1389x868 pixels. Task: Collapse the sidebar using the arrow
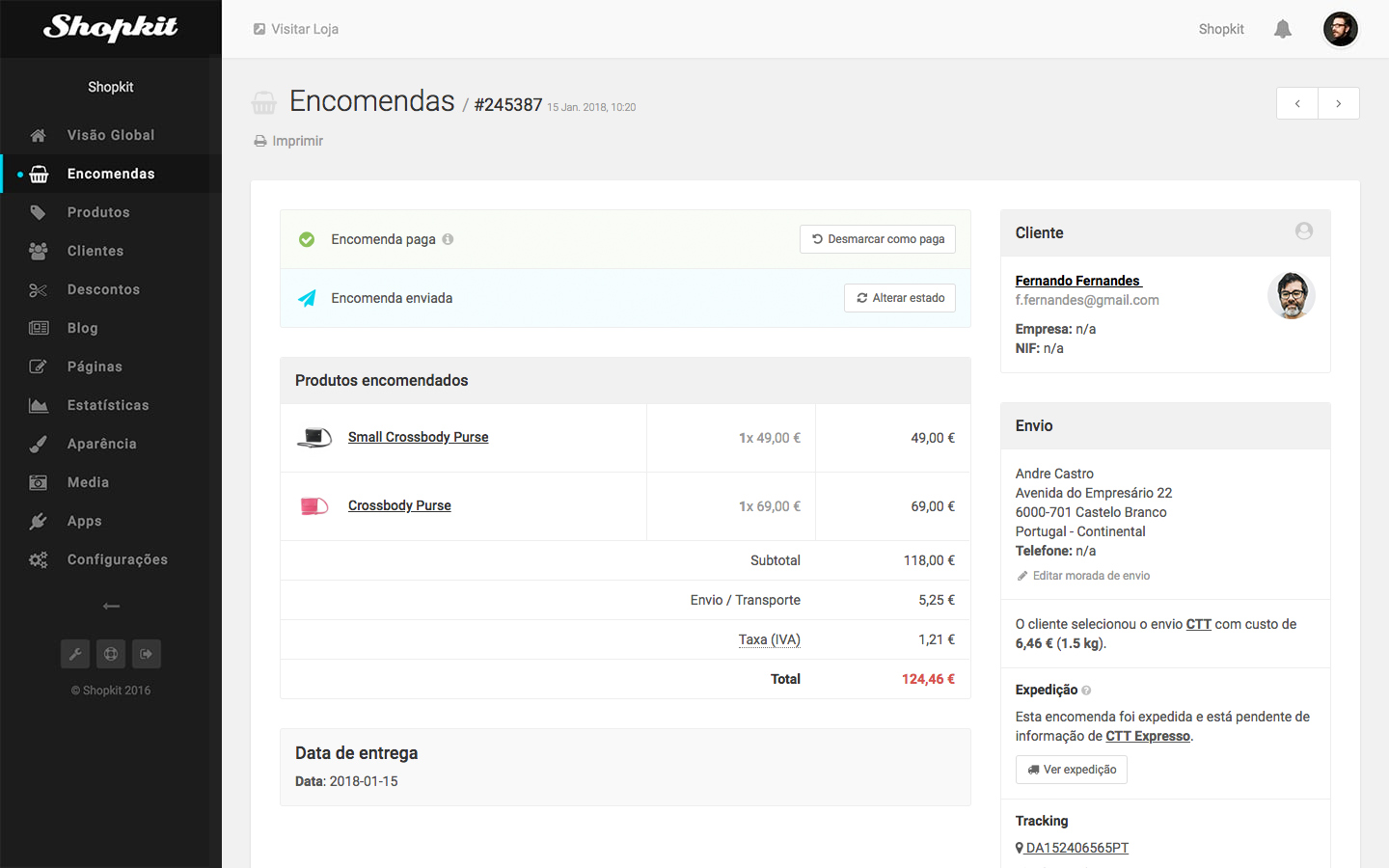(110, 606)
